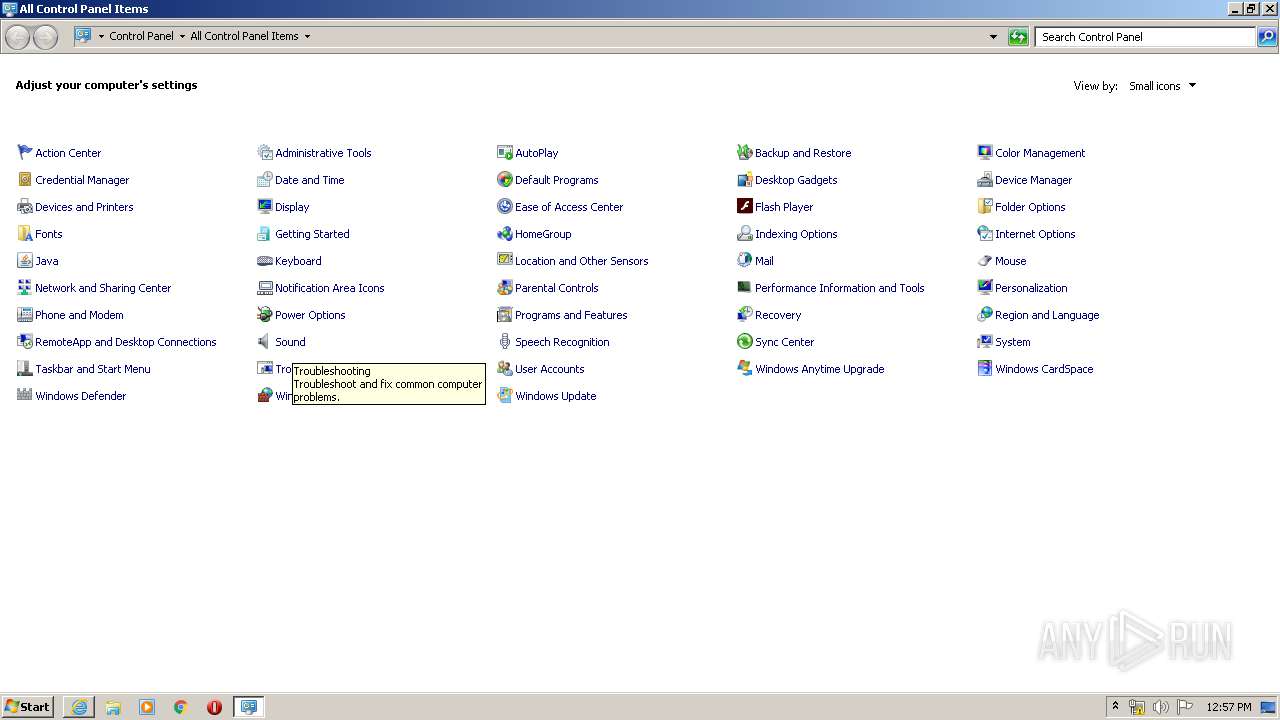This screenshot has width=1280, height=720.
Task: Launch Internet Explorer from the taskbar
Action: pos(79,707)
